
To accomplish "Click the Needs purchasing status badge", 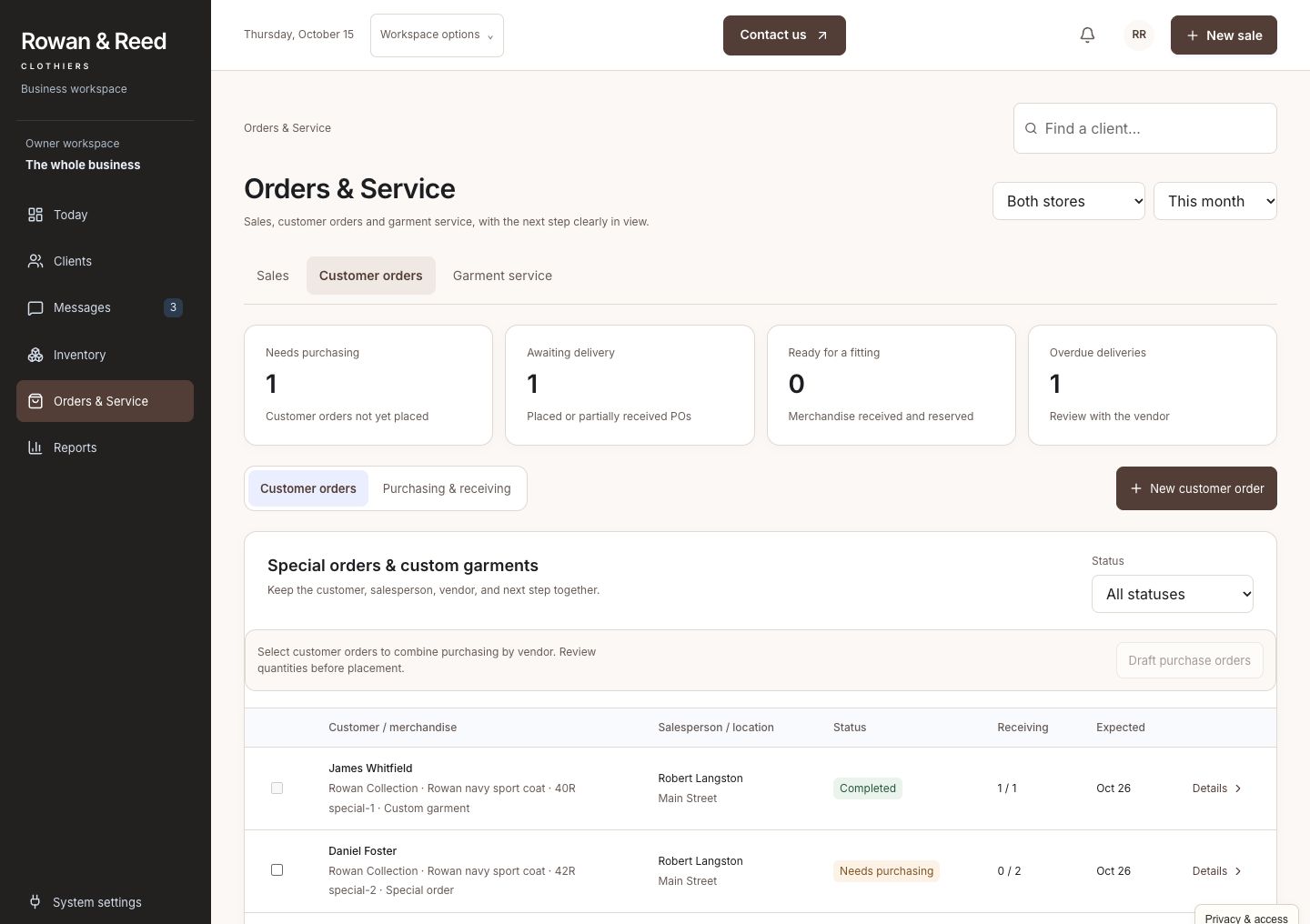I will (886, 871).
